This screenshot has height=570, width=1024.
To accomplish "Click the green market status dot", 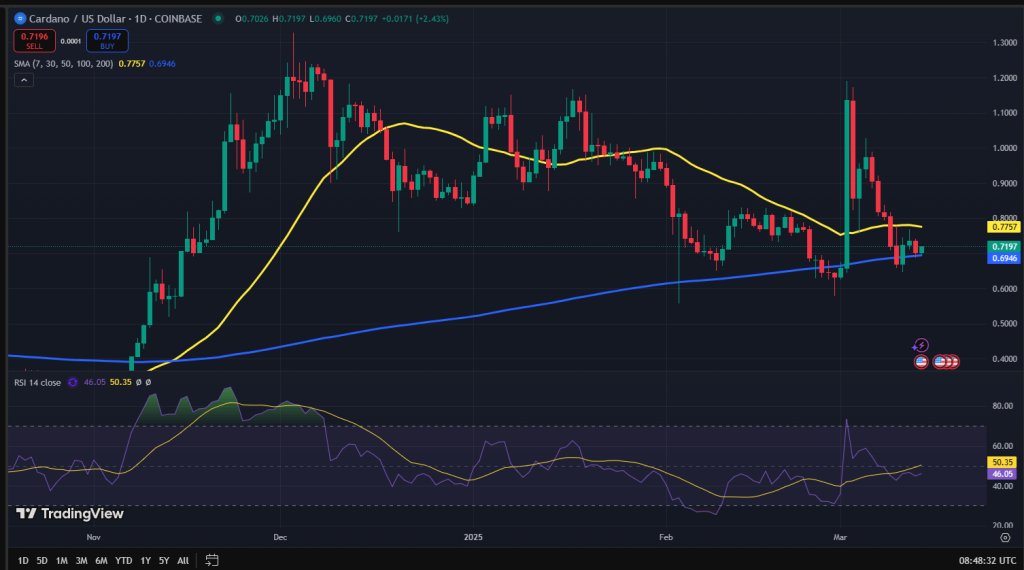I will pyautogui.click(x=218, y=19).
